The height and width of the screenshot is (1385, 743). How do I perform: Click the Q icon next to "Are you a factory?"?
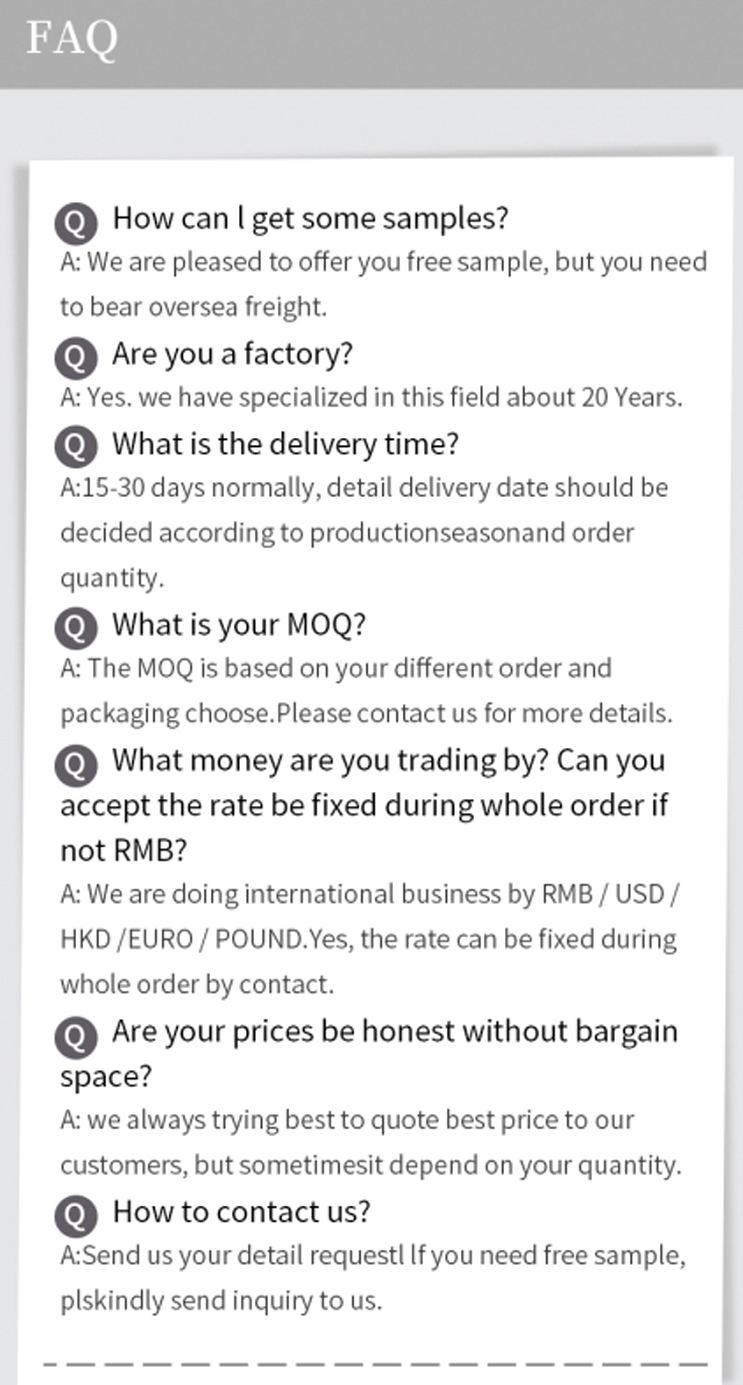coord(76,356)
